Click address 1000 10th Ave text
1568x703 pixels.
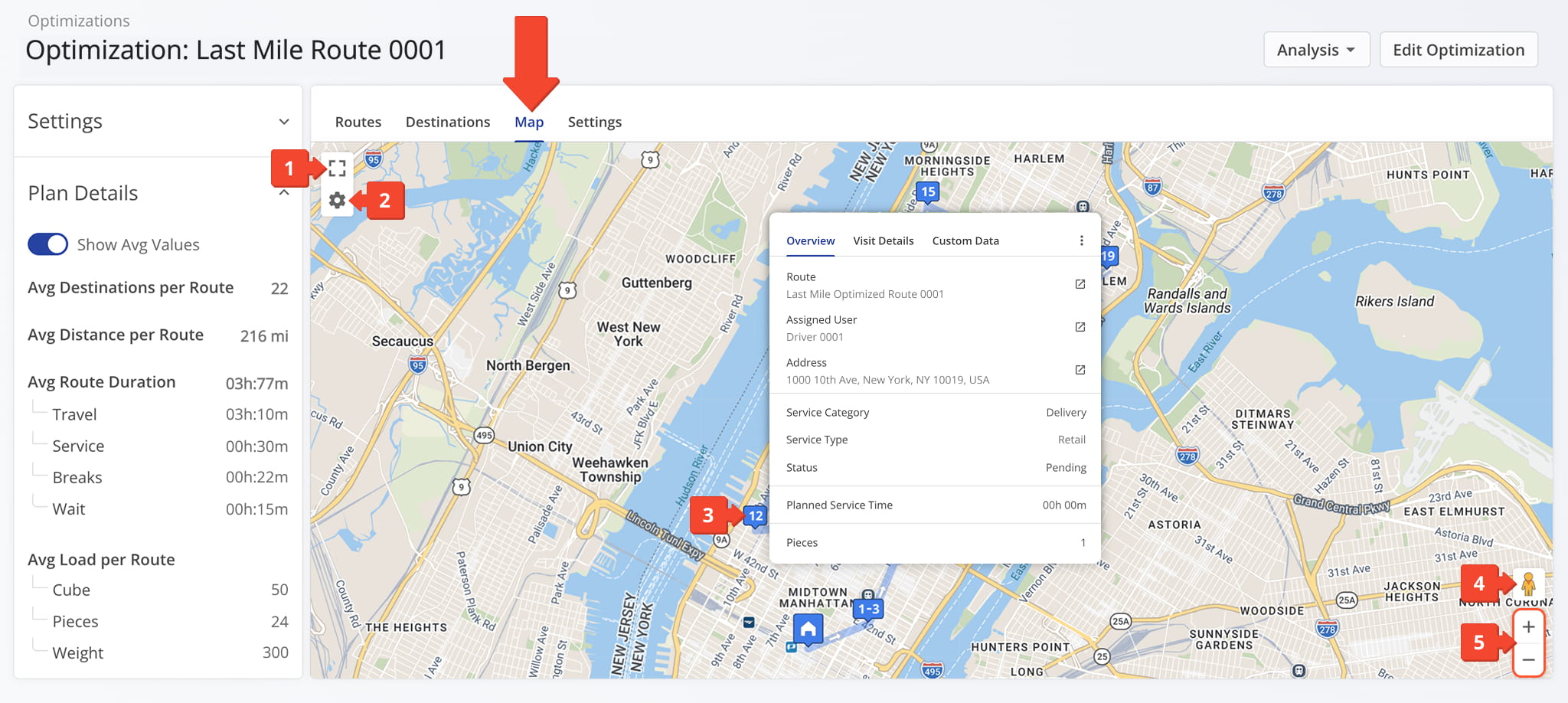click(887, 380)
